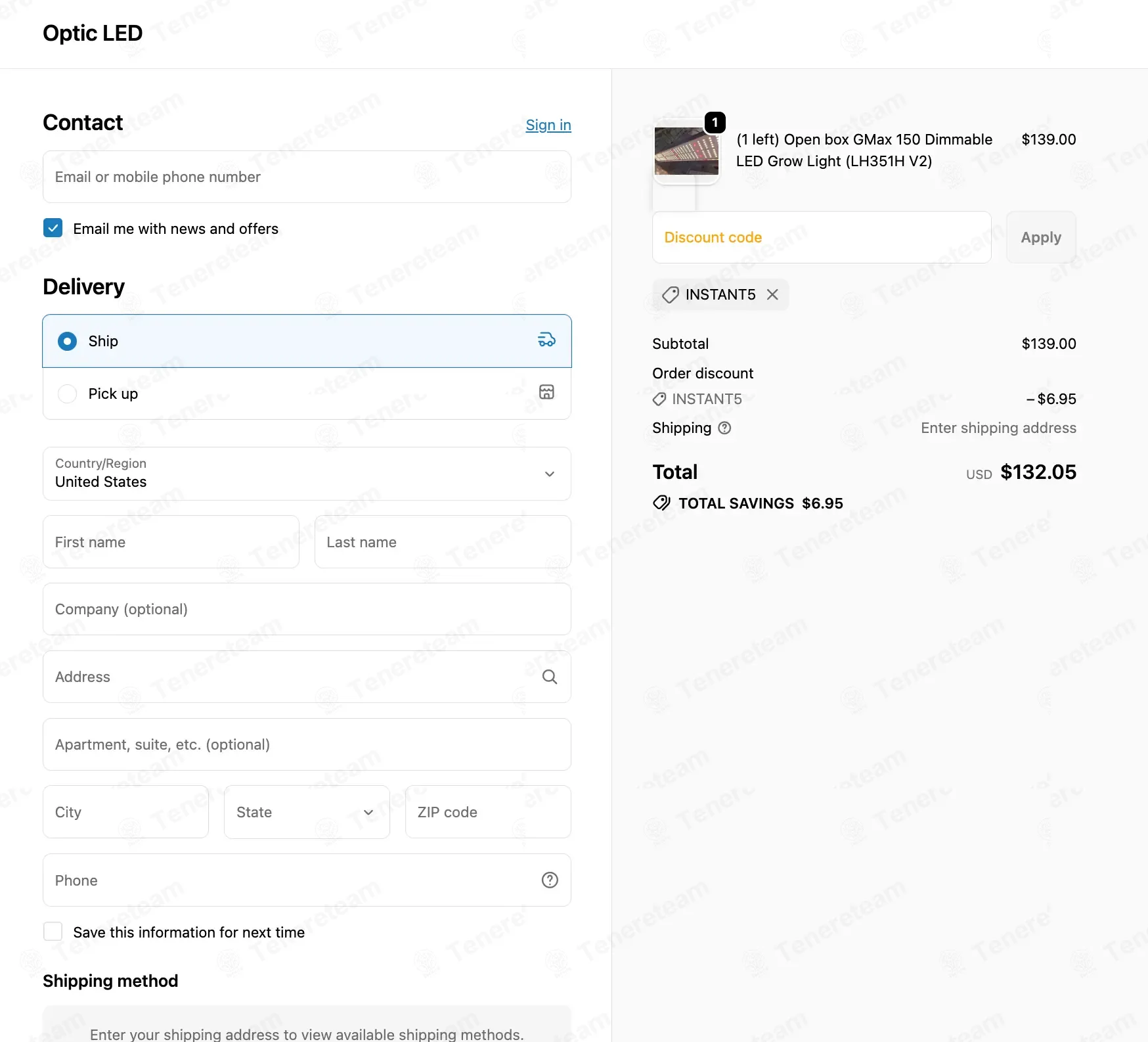Click the Delivery heading
The image size is (1148, 1042).
pos(83,286)
